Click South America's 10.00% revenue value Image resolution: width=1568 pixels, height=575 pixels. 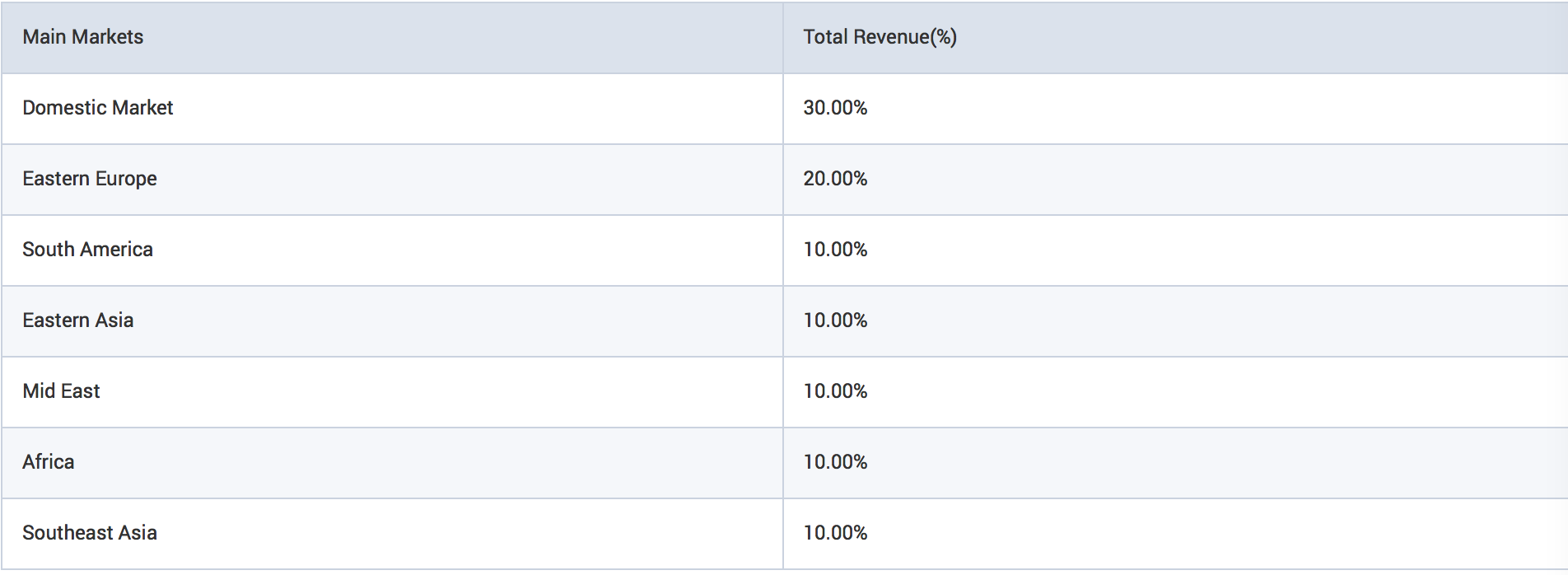click(x=835, y=250)
